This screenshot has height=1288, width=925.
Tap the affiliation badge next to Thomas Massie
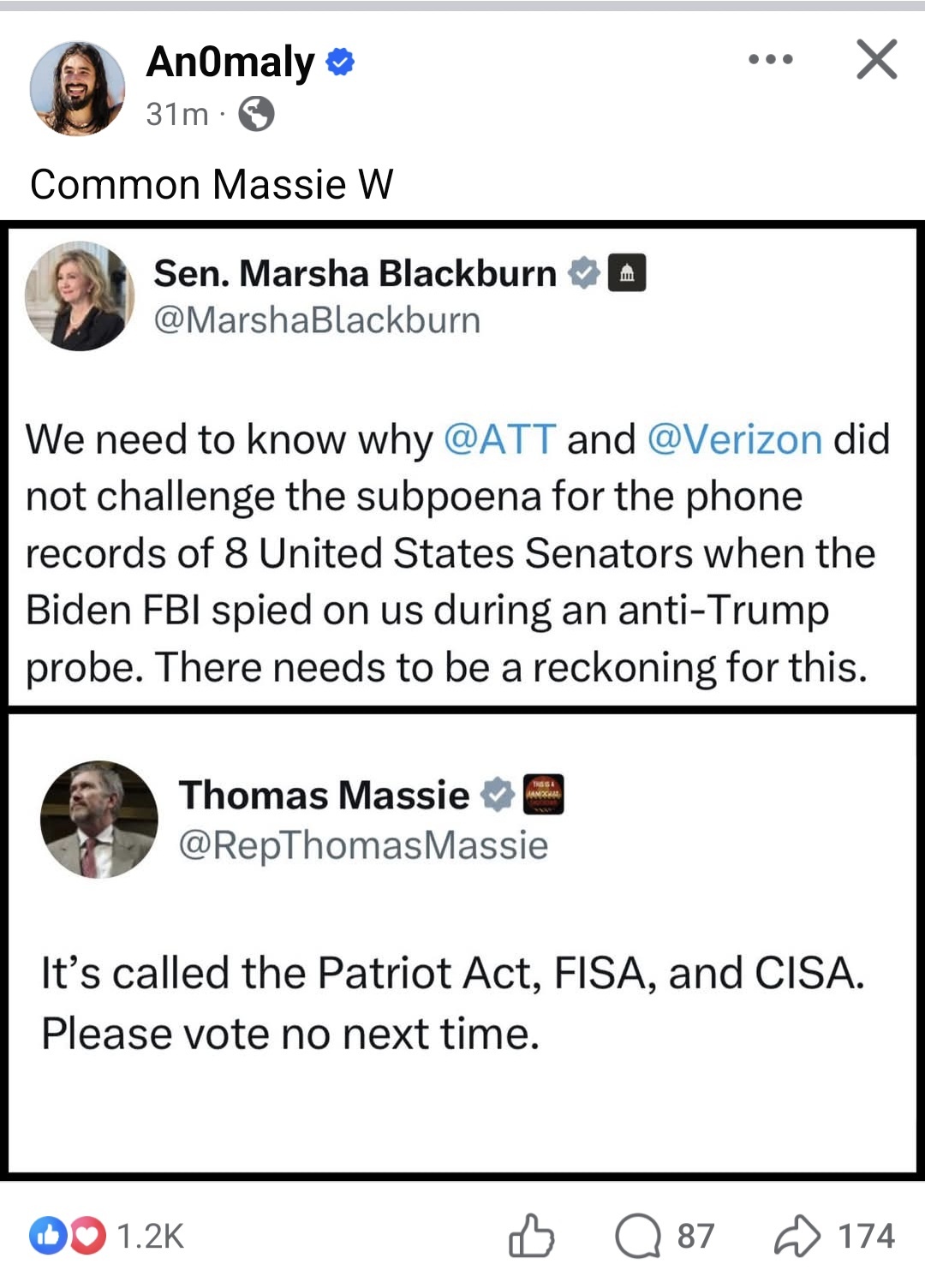(x=543, y=795)
